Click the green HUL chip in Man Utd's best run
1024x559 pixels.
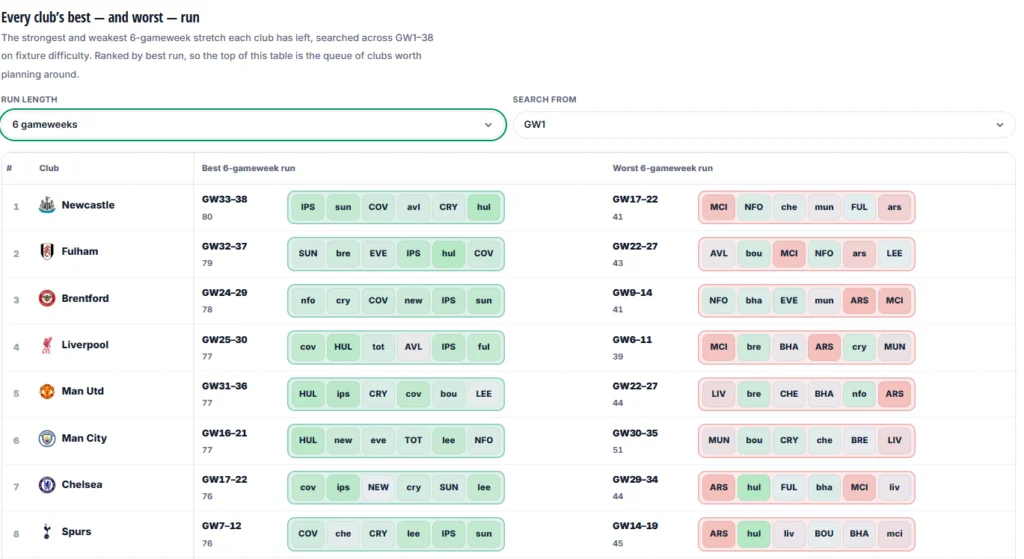(x=308, y=394)
